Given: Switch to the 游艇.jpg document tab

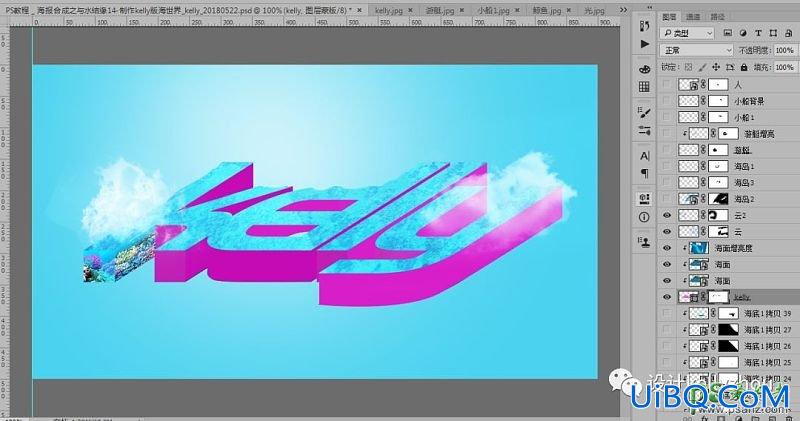Looking at the screenshot, I should pos(440,10).
